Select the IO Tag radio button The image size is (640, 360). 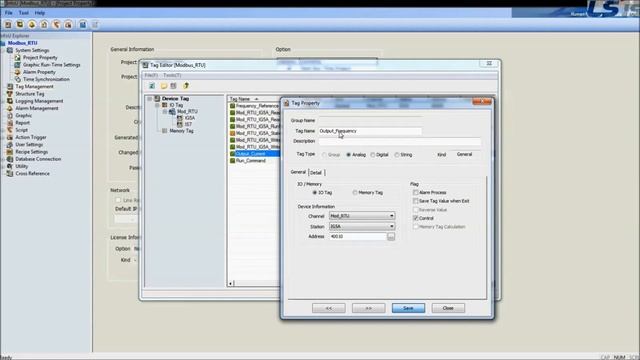[315, 193]
